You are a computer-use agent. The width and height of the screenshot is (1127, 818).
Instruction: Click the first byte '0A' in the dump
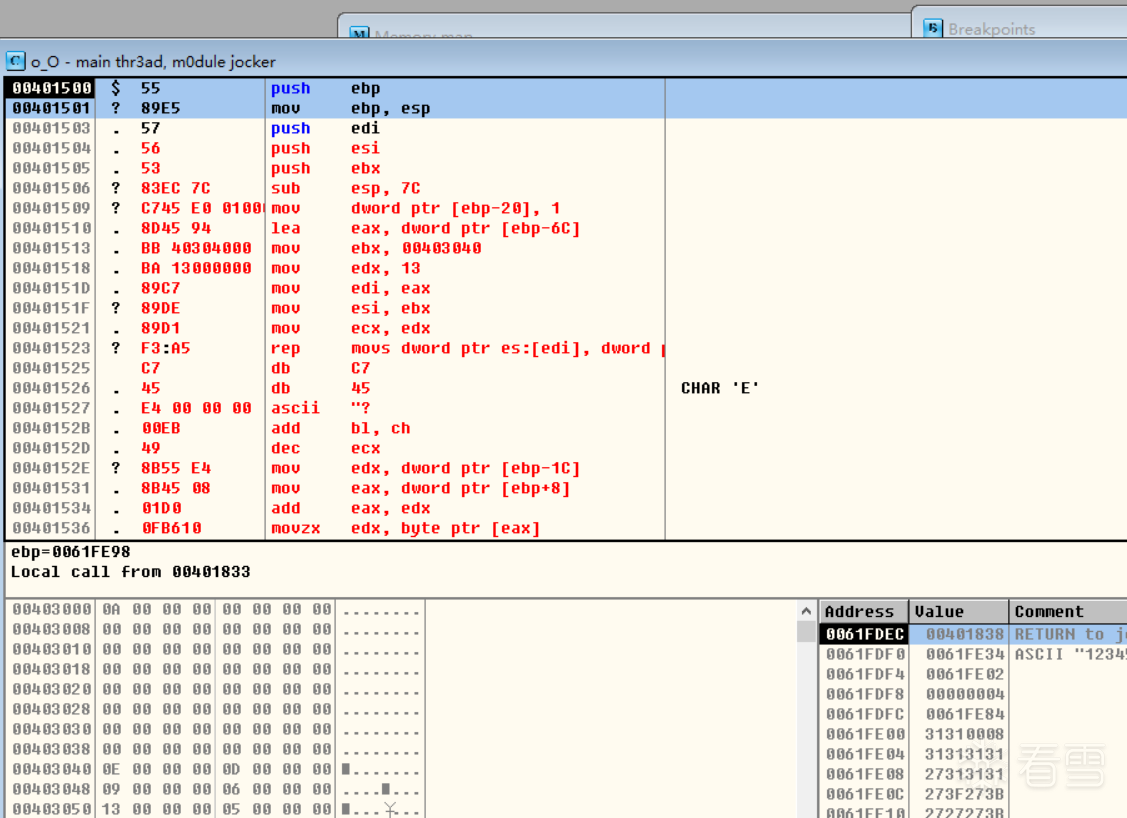(111, 610)
